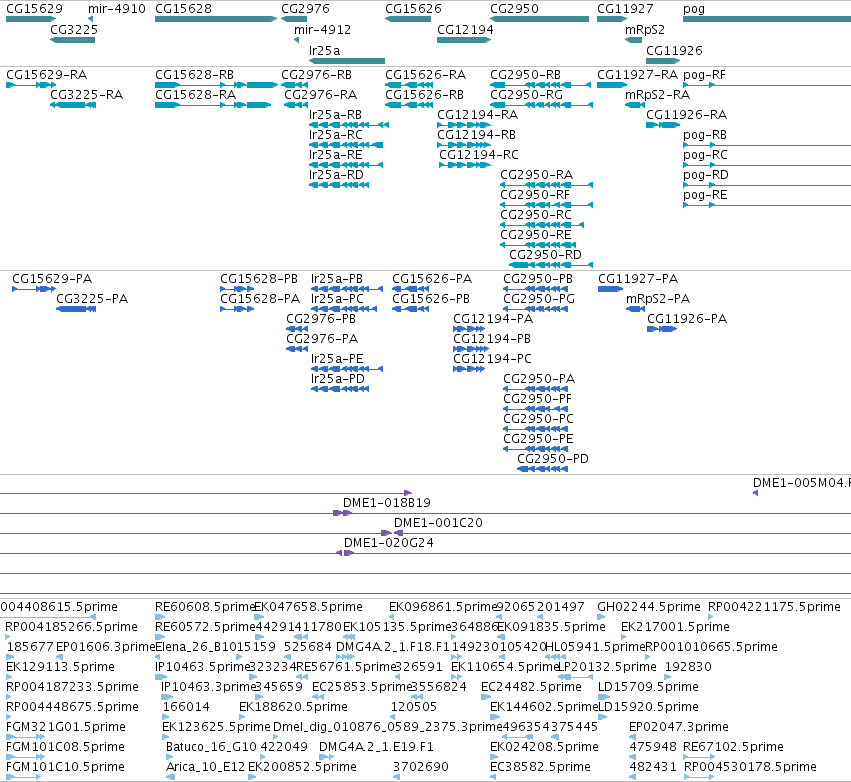Click the mir-4910 gene label

(x=117, y=9)
